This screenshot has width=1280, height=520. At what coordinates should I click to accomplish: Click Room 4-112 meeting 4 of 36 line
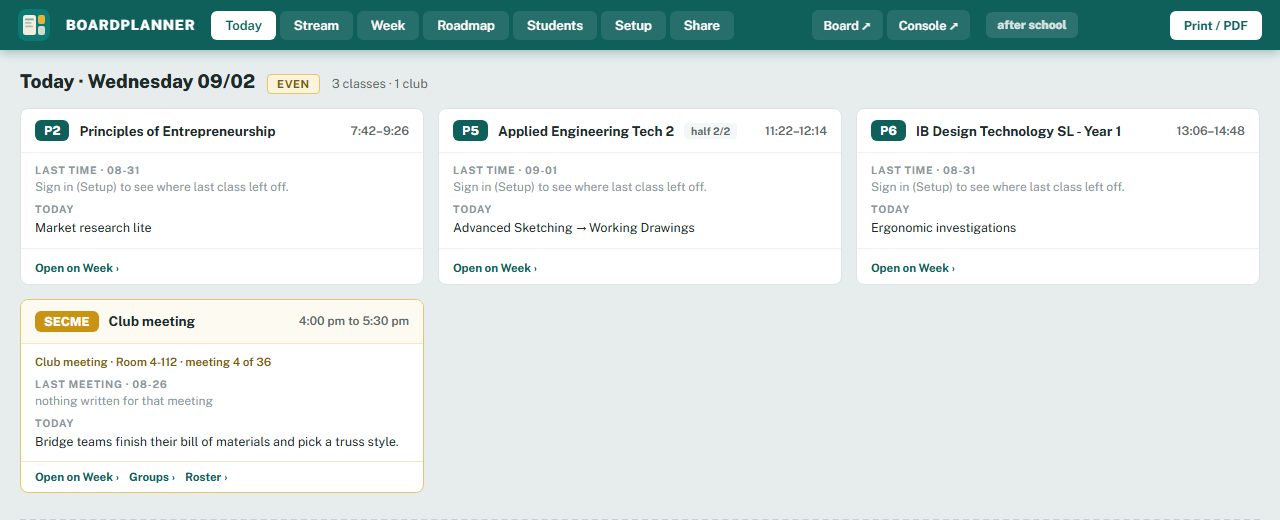coord(153,362)
